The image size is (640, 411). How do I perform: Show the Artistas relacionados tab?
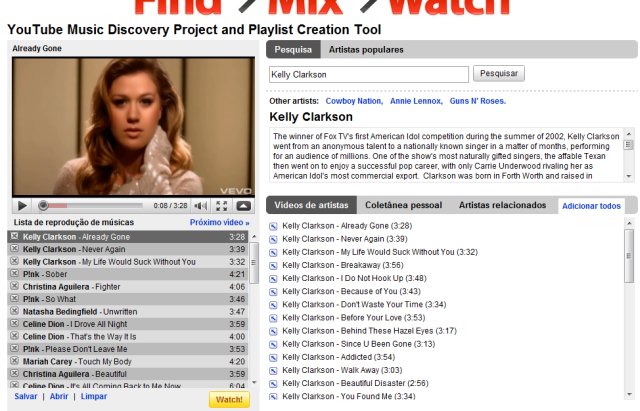point(503,205)
